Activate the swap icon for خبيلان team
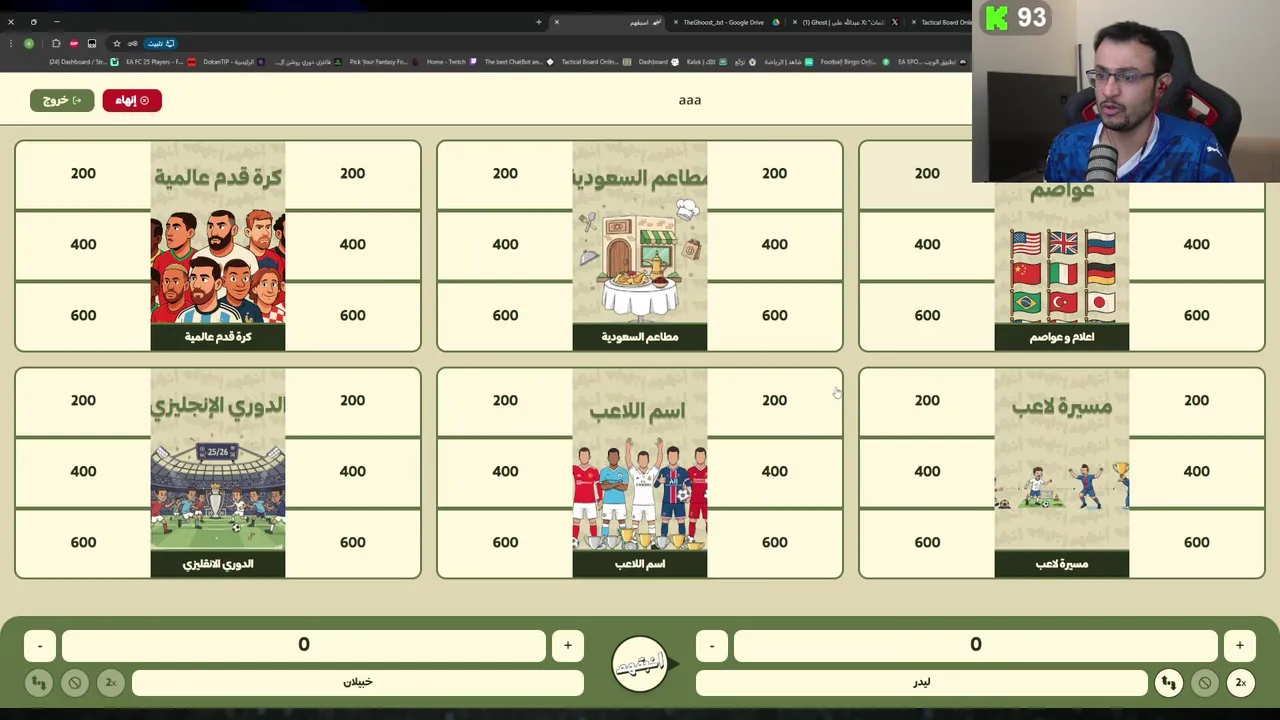This screenshot has width=1280, height=720. pos(39,683)
